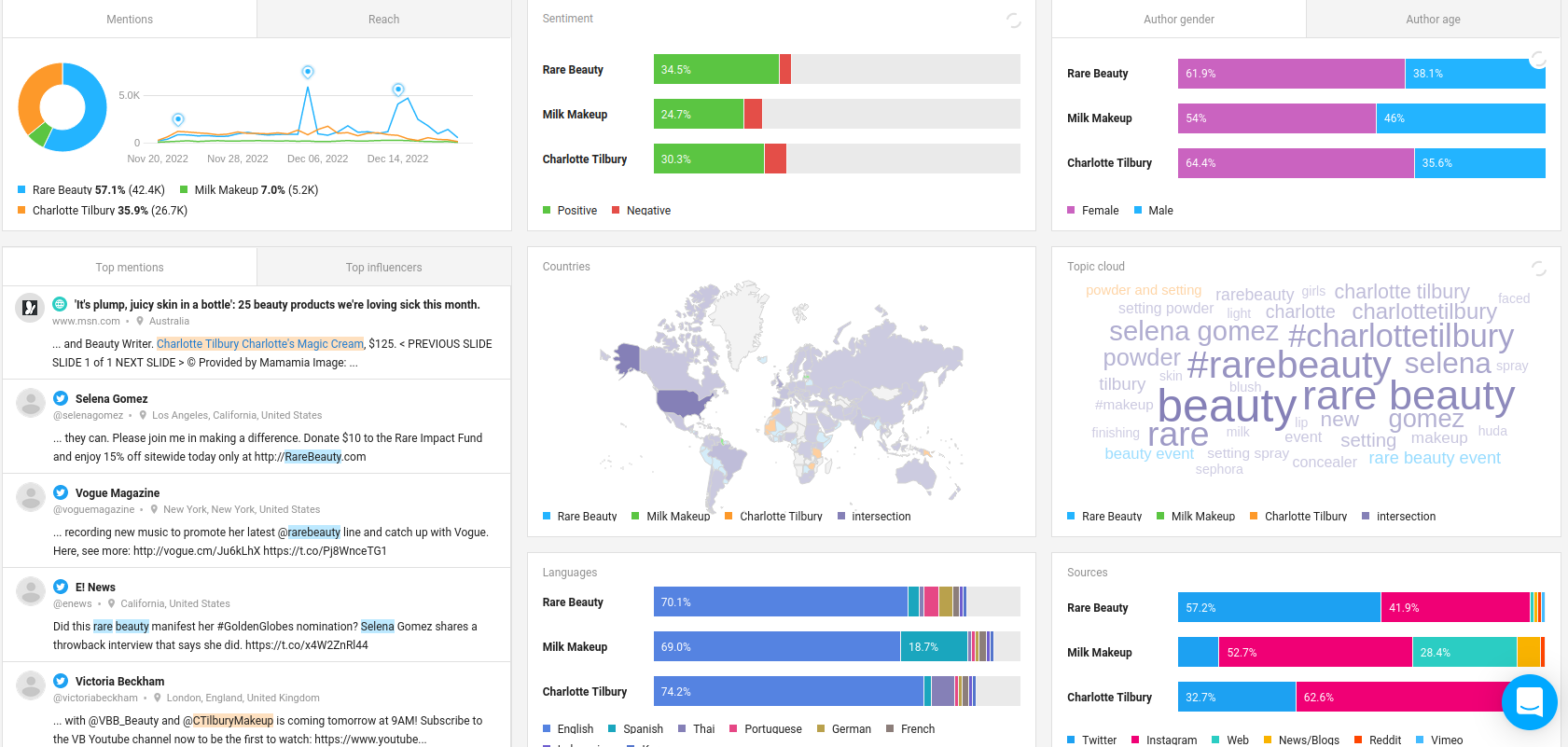Click Twitter icon next to E! News
The image size is (1568, 747).
(x=61, y=587)
